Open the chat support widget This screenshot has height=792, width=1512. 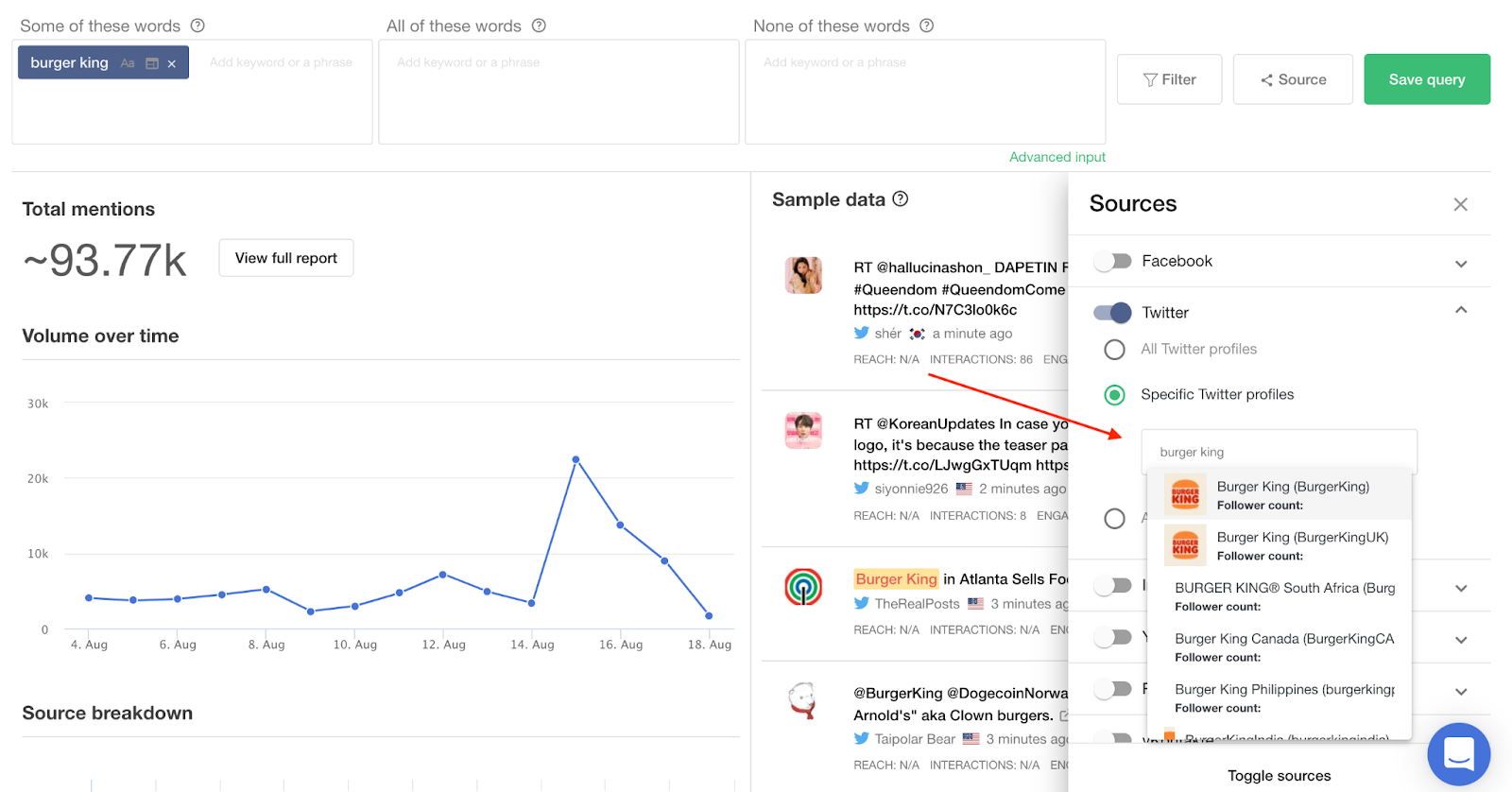[x=1459, y=754]
